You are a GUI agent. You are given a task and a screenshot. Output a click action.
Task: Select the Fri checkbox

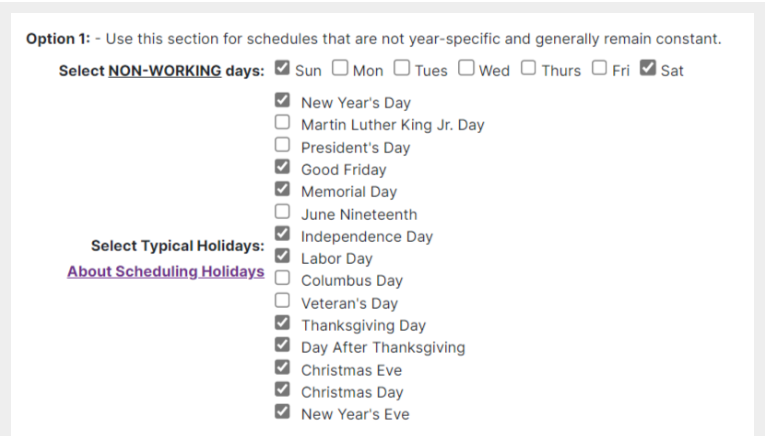599,68
